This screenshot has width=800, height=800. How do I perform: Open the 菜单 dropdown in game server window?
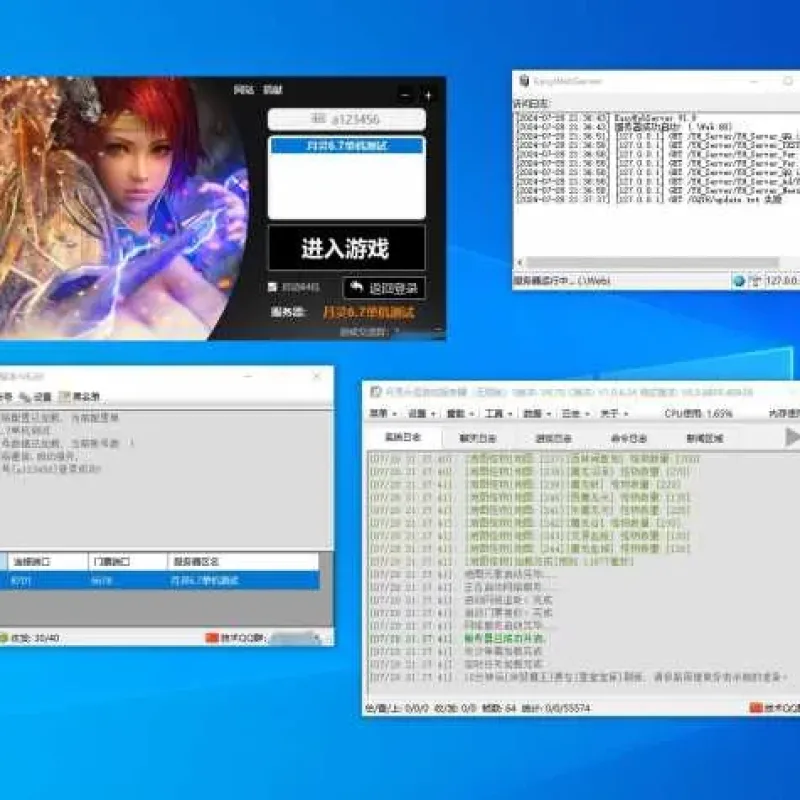coord(383,413)
